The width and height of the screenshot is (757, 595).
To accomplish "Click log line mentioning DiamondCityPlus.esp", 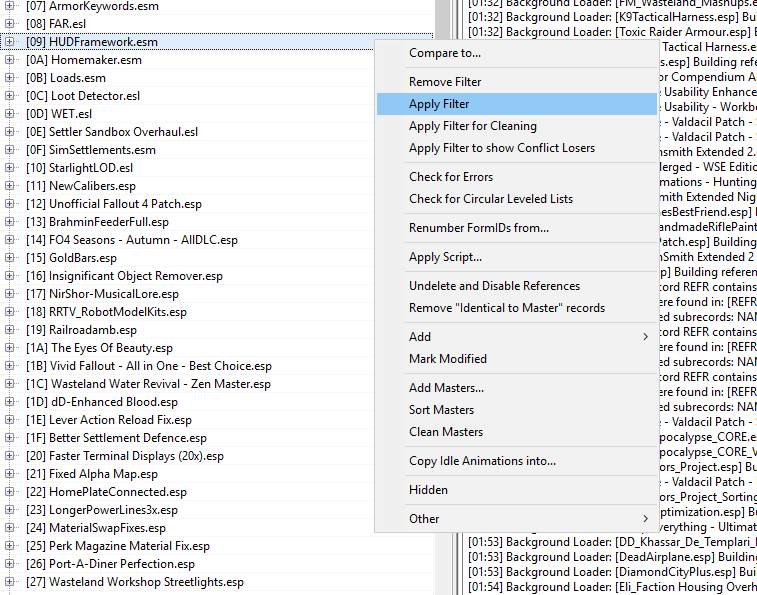I will point(612,572).
